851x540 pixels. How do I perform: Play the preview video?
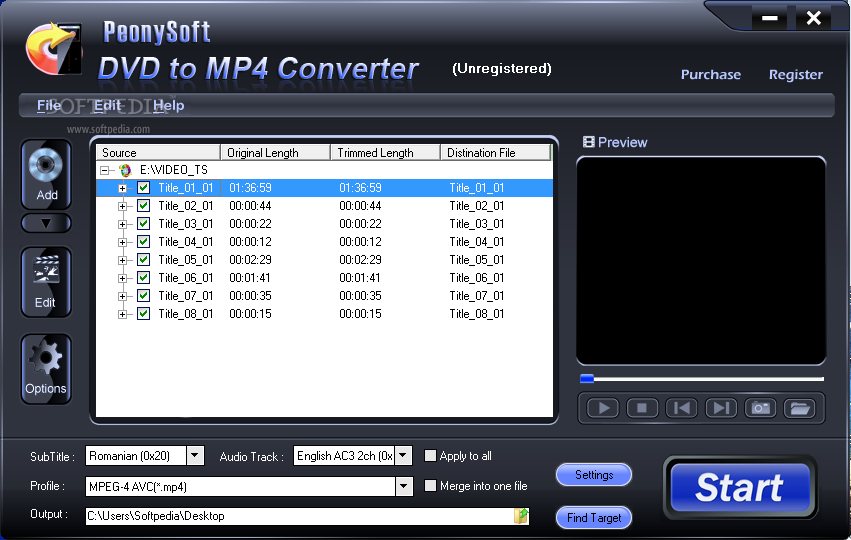tap(602, 408)
